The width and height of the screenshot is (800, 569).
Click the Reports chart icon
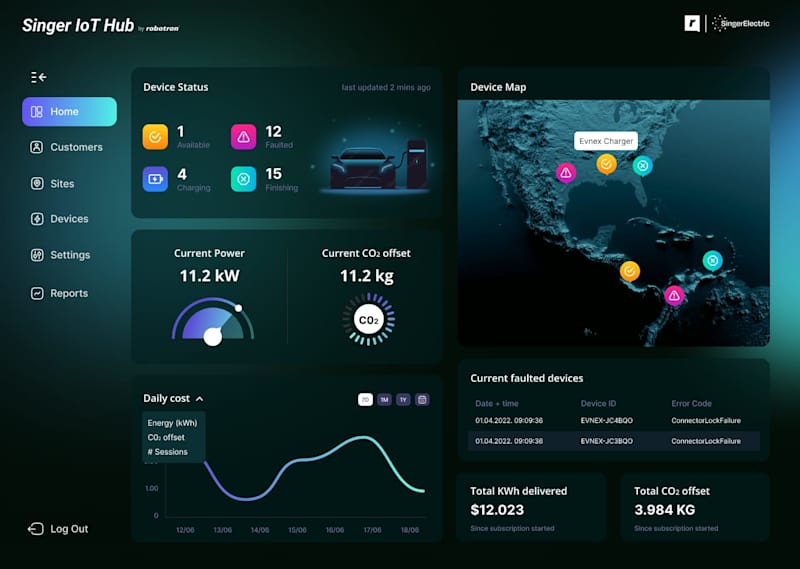[x=37, y=293]
